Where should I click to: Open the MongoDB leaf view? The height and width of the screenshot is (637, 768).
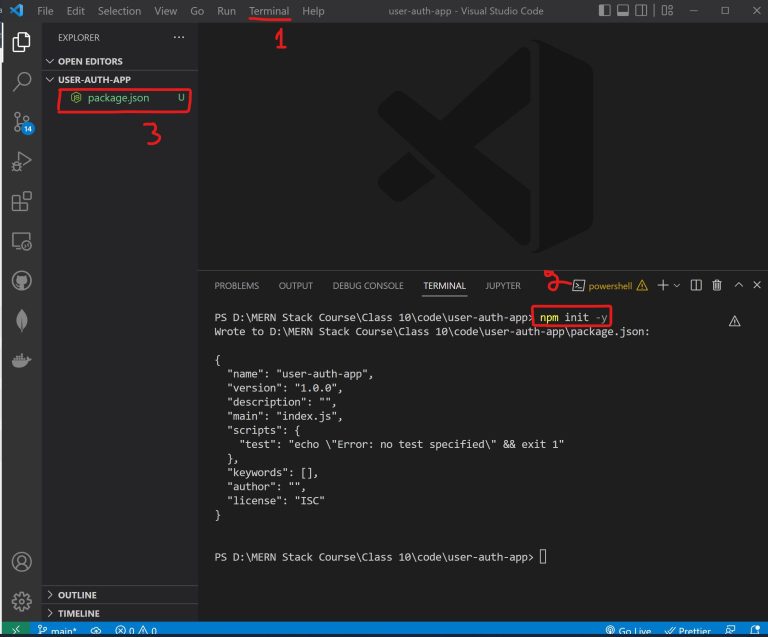22,321
